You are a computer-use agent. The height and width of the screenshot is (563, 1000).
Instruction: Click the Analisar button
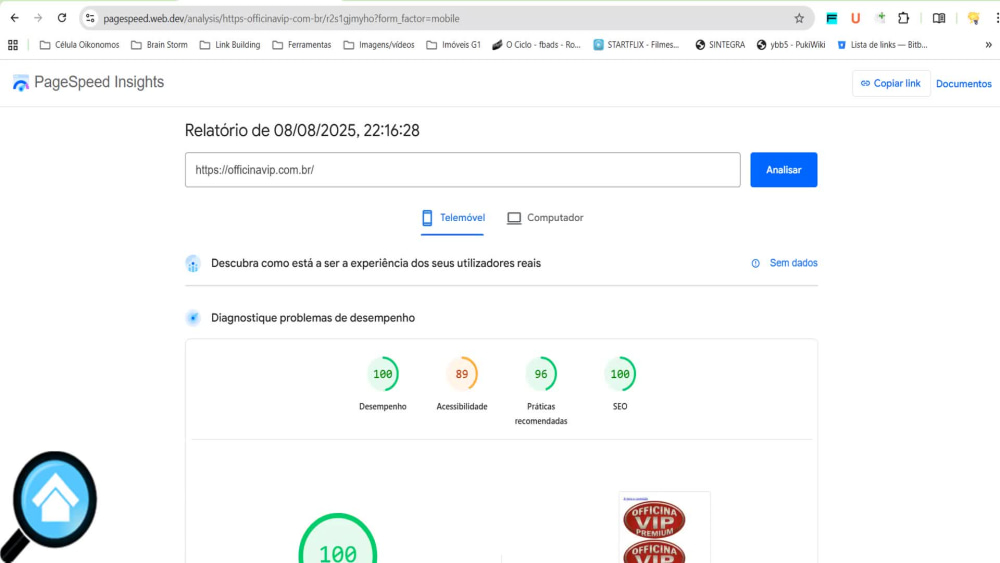pyautogui.click(x=783, y=170)
